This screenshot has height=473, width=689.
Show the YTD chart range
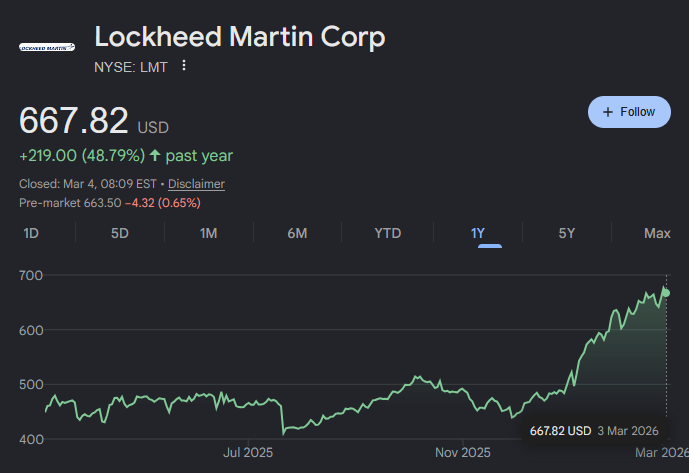click(388, 233)
